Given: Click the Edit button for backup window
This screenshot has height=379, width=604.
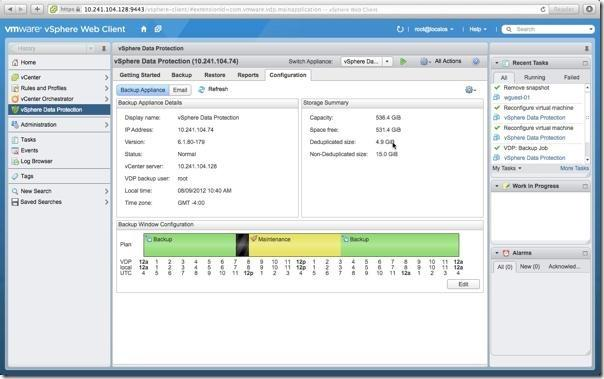Looking at the screenshot, I should (x=463, y=284).
